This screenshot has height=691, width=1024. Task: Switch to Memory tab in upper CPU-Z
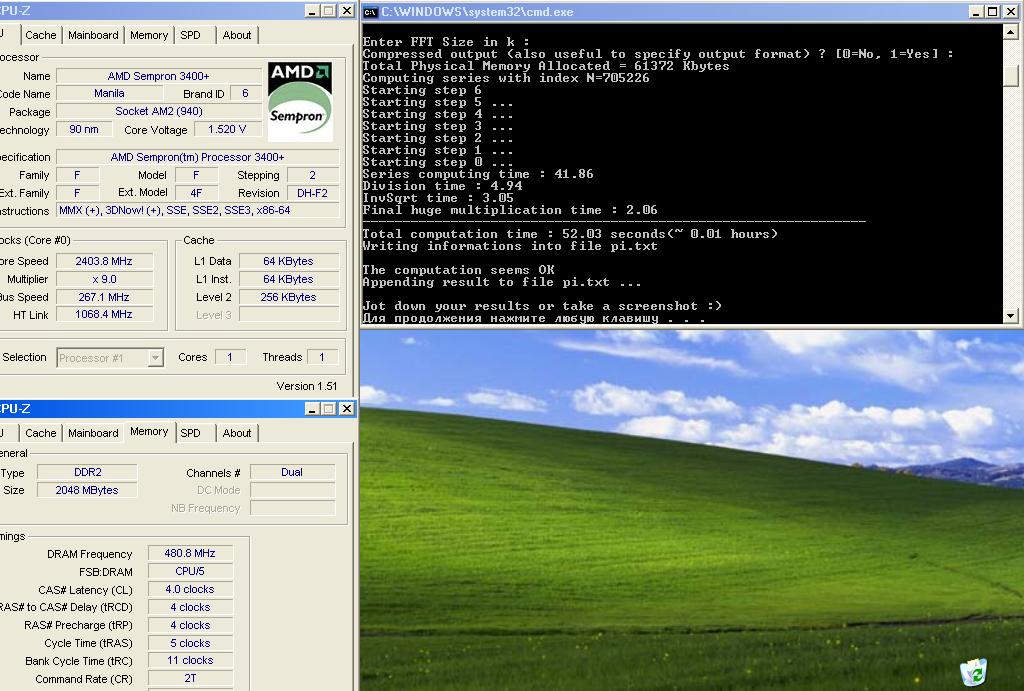pyautogui.click(x=149, y=35)
